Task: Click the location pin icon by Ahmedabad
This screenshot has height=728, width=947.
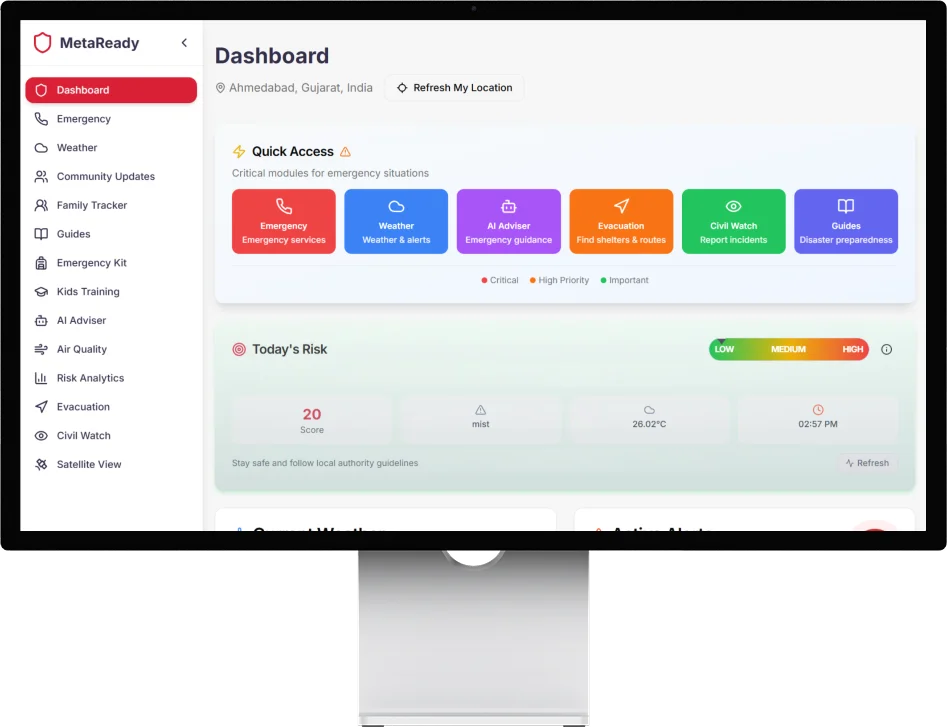Action: coord(220,88)
